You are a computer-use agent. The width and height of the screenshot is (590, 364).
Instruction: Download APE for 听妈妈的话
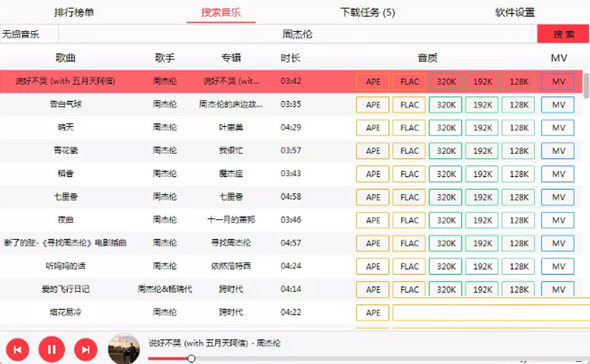click(373, 267)
